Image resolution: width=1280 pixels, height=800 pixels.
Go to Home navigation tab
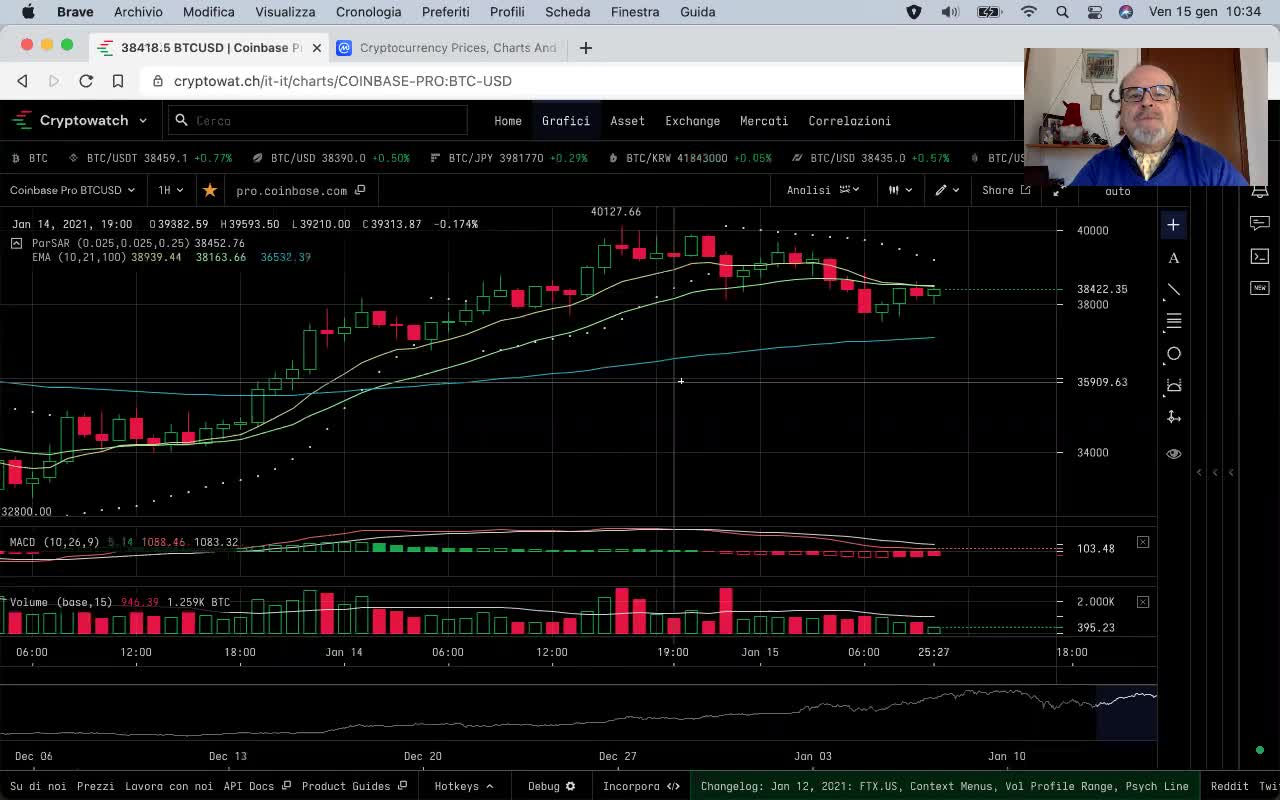pos(508,121)
